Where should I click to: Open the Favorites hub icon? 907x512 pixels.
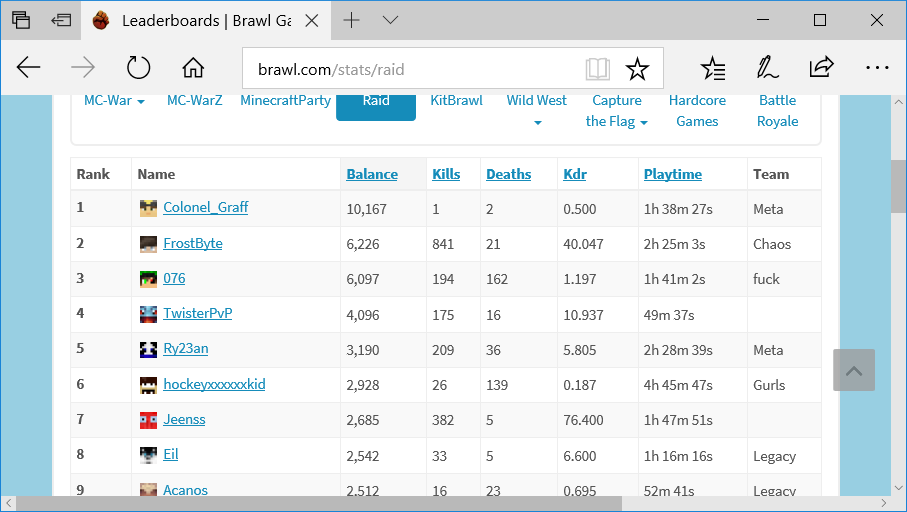(713, 68)
